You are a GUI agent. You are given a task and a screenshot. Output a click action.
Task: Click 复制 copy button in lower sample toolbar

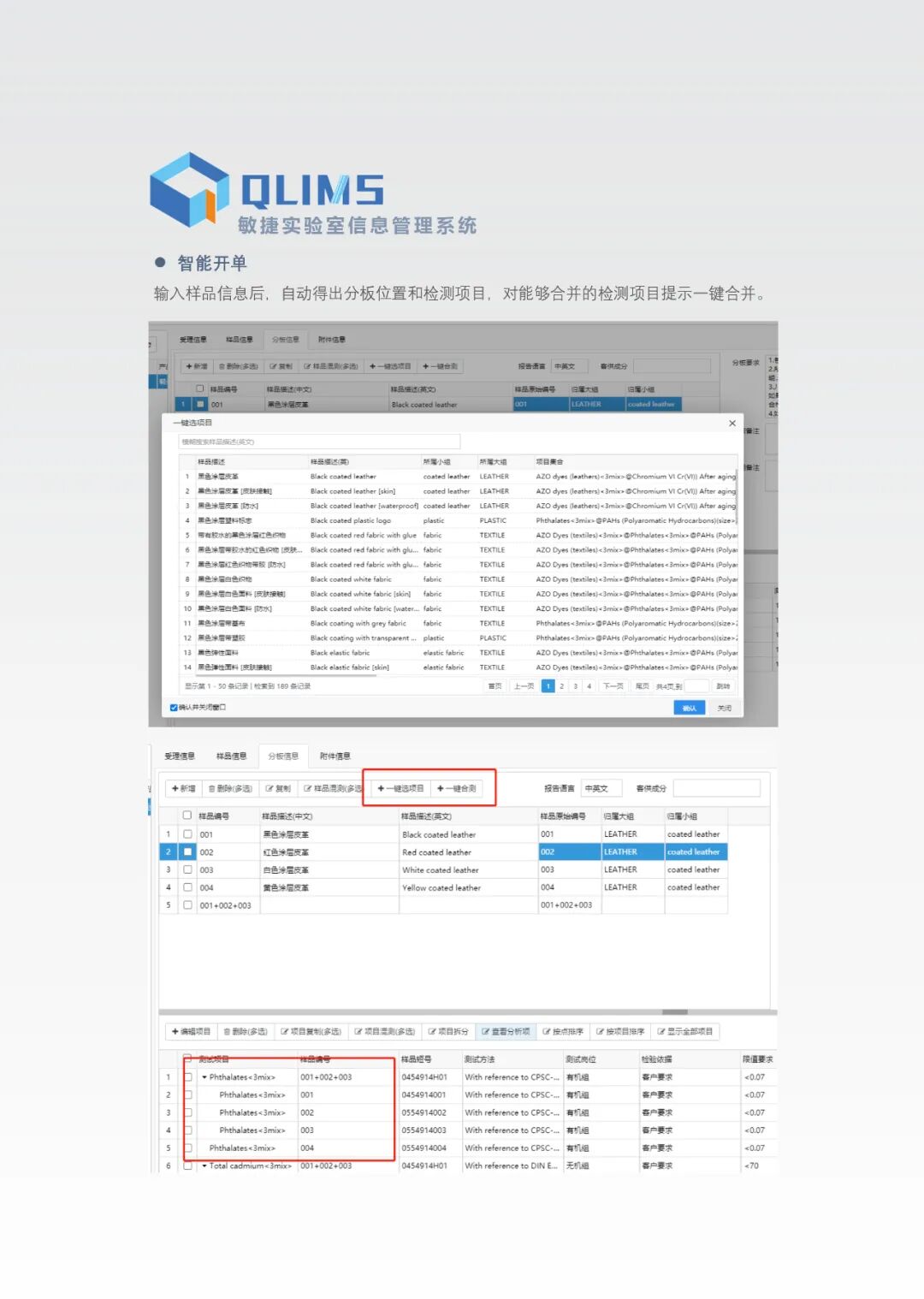278,789
